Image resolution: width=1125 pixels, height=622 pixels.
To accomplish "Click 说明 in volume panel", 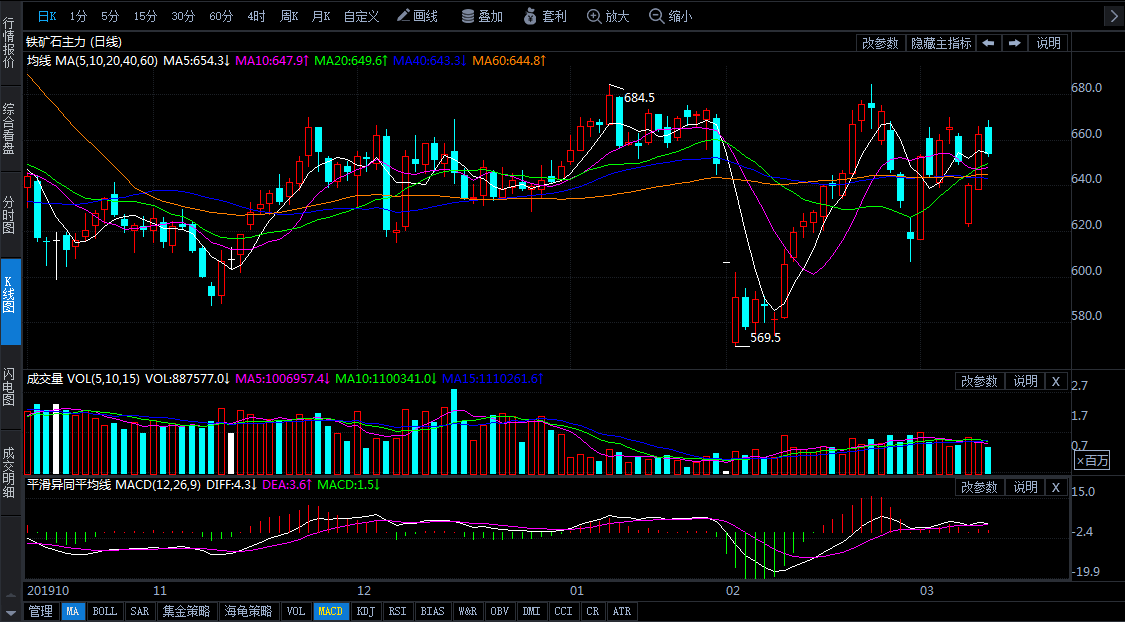I will 1025,382.
